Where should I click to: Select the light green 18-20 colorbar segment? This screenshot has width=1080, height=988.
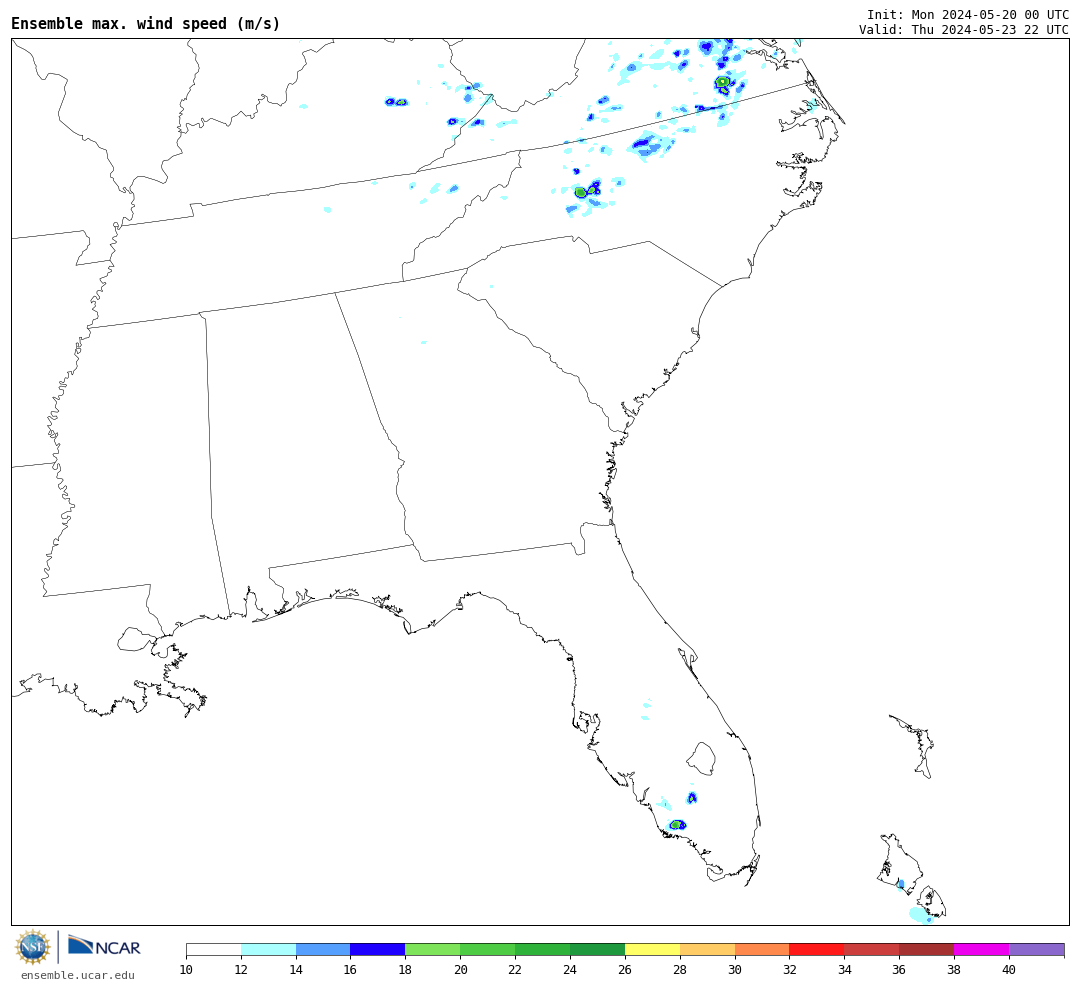point(433,950)
